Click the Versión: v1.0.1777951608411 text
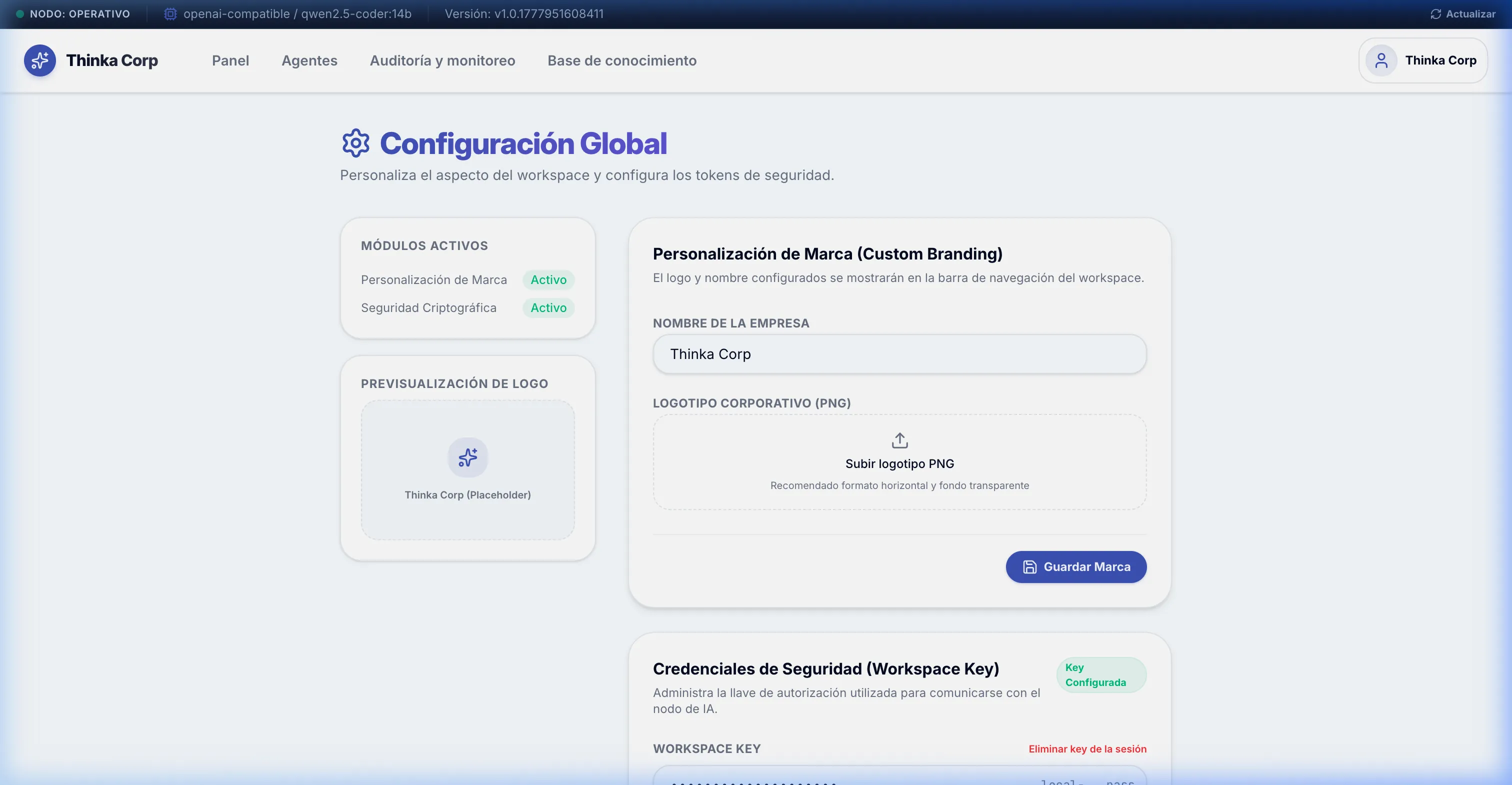The width and height of the screenshot is (1512, 785). [x=524, y=14]
